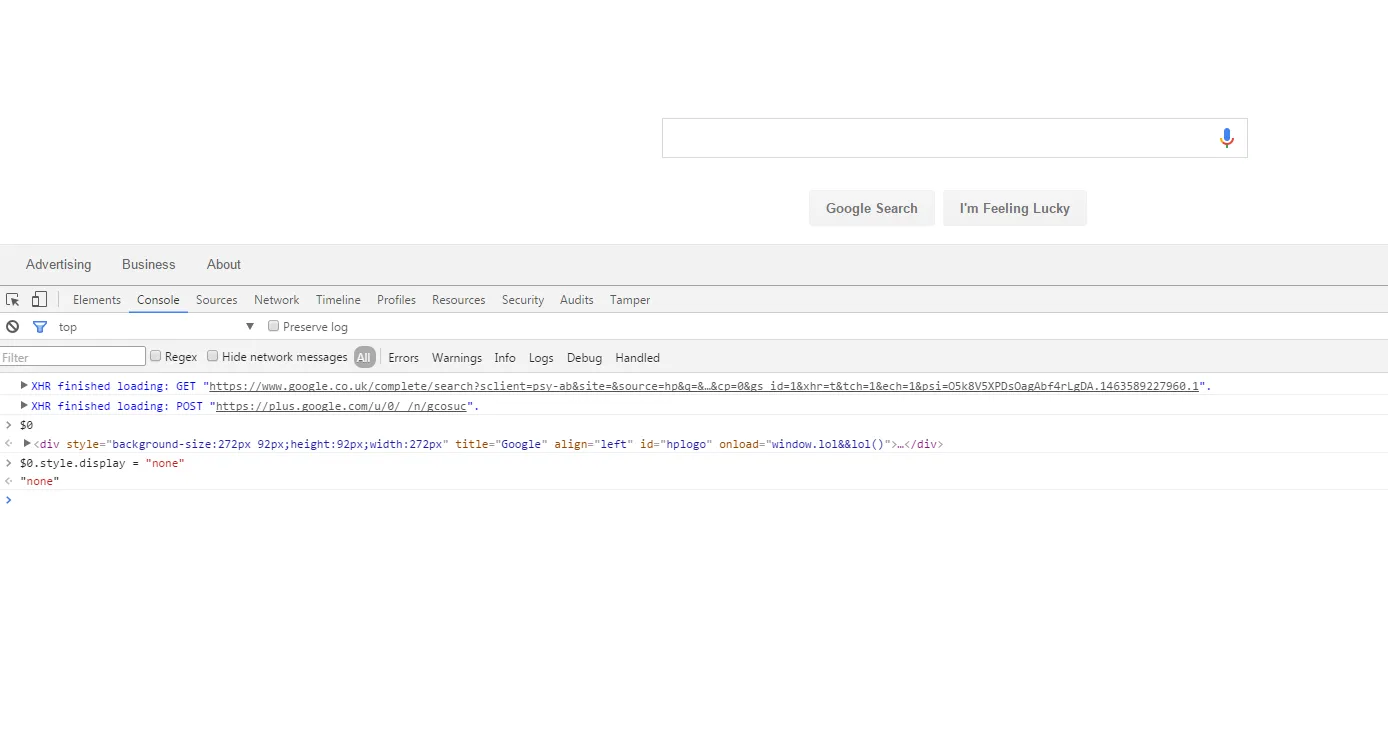Filter console by Info level
1388x738 pixels.
[x=505, y=357]
